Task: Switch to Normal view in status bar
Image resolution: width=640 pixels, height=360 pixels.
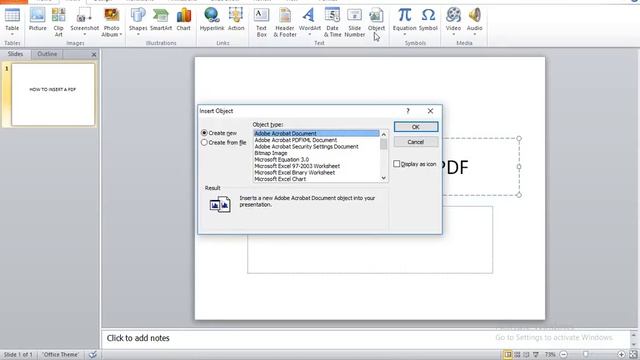Action: [x=507, y=355]
